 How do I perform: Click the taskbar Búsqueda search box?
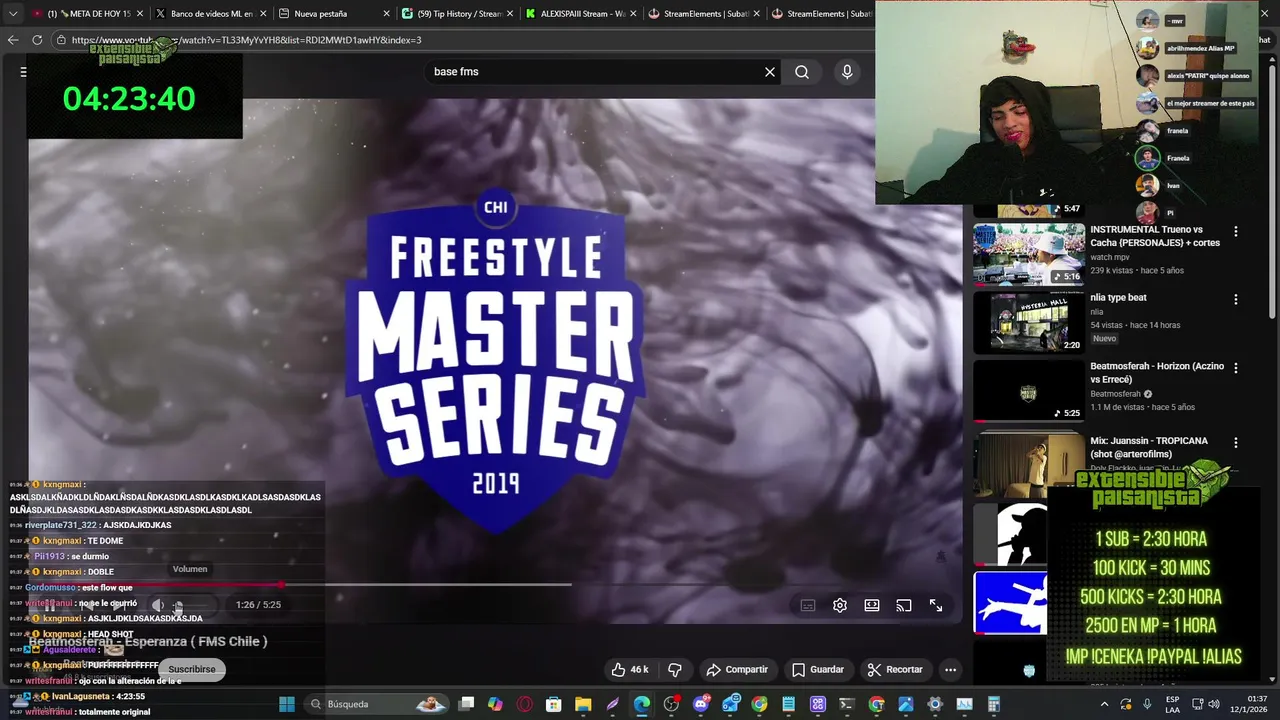point(376,704)
